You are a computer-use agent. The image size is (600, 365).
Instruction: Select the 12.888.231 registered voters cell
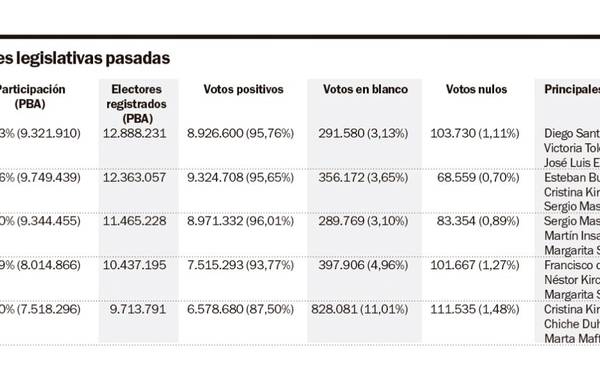point(135,133)
